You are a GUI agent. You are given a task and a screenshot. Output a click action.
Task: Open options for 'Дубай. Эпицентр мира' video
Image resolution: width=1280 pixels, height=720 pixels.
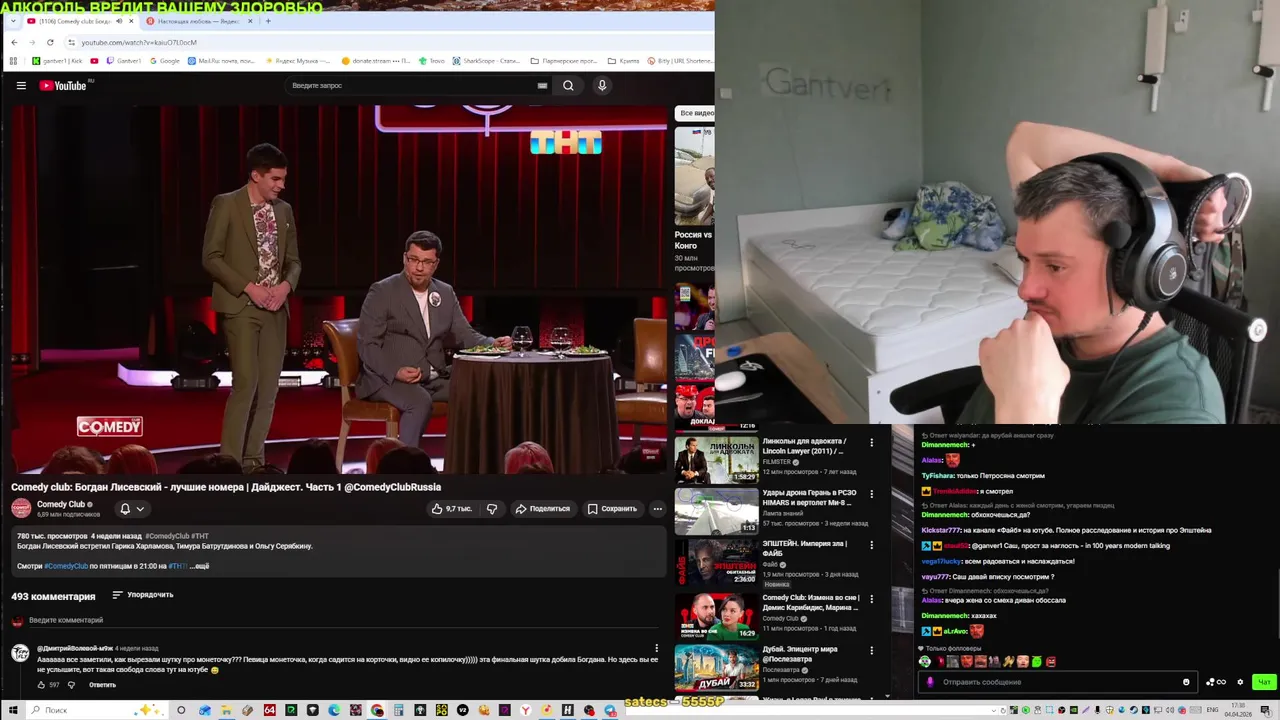point(871,651)
